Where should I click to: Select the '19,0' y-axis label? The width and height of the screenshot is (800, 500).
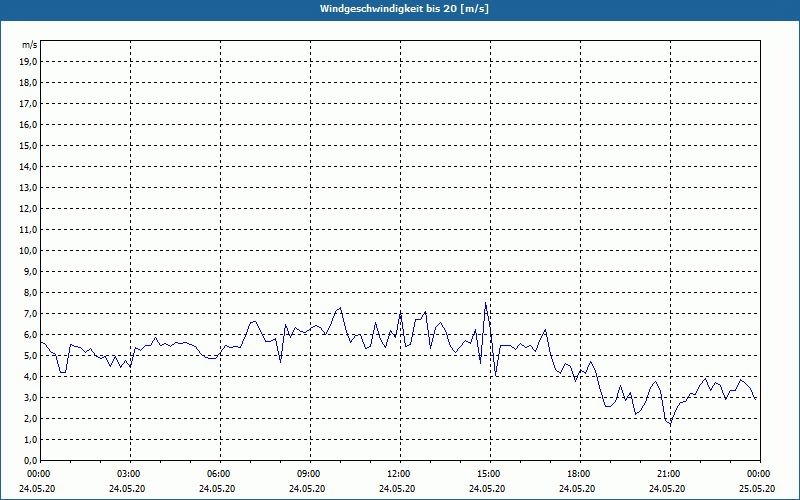[x=28, y=62]
